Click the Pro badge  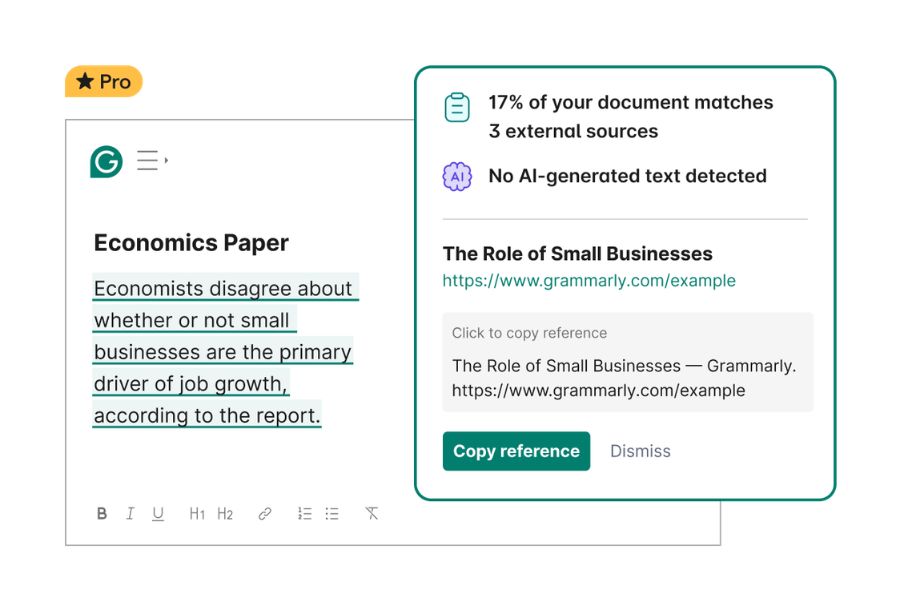tap(104, 82)
